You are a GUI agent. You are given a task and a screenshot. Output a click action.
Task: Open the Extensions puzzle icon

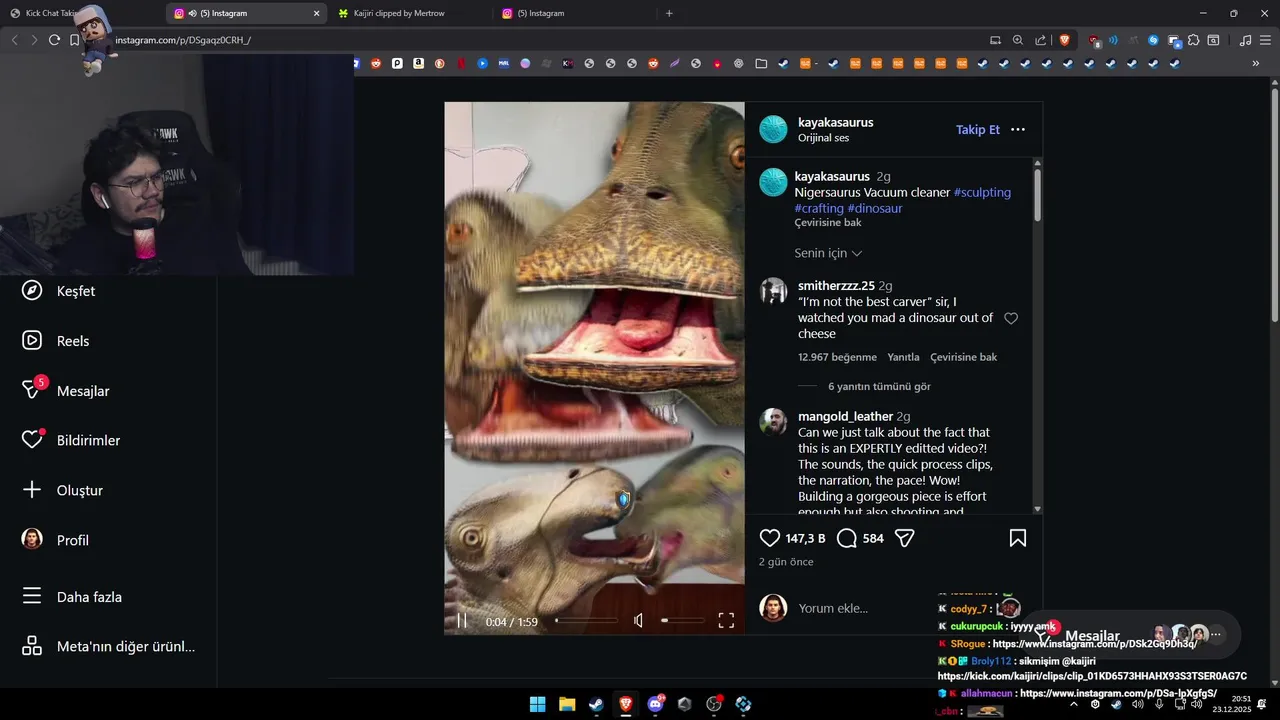(x=1193, y=40)
